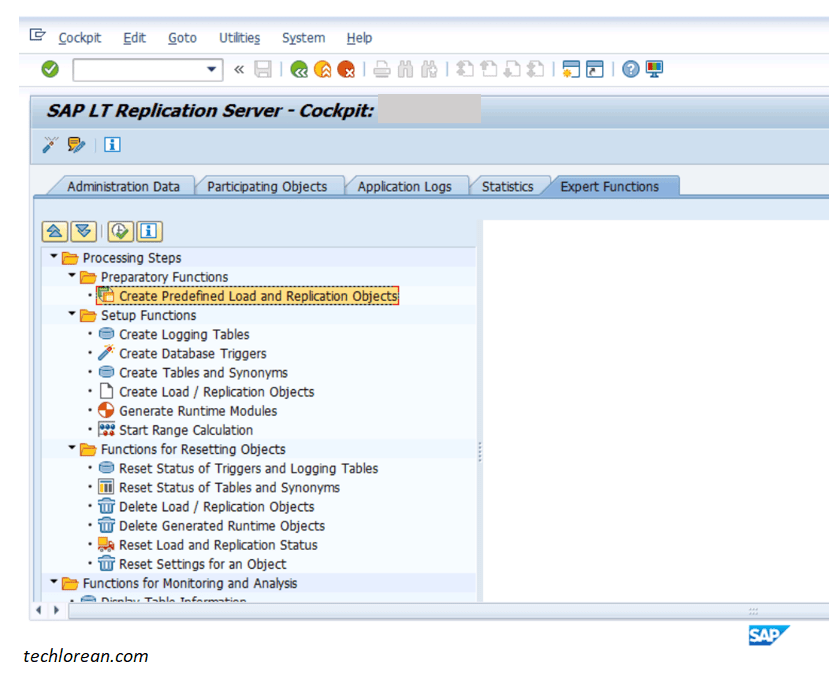Switch to the Statistics tab
The image size is (829, 675).
509,186
